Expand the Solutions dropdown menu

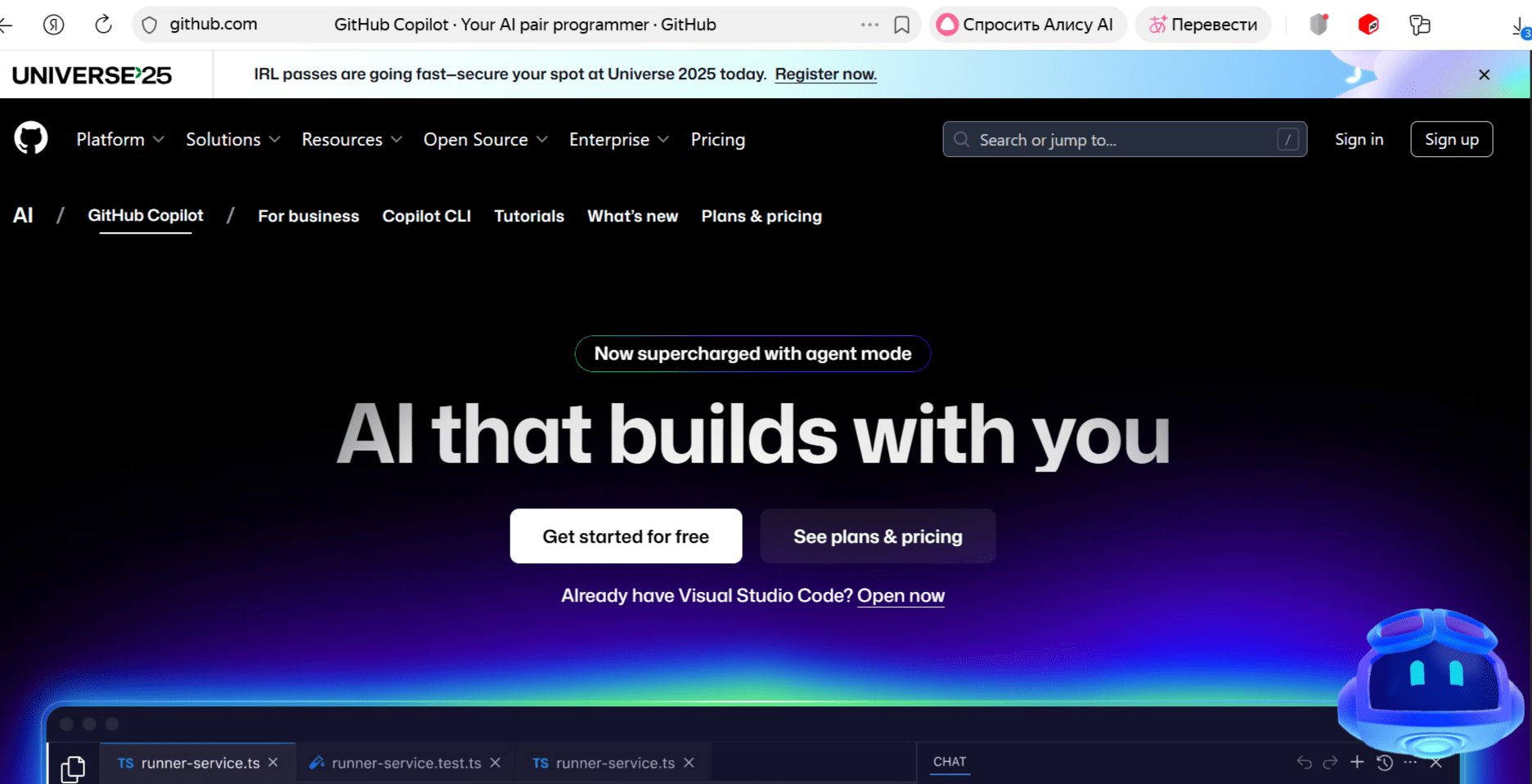point(233,140)
